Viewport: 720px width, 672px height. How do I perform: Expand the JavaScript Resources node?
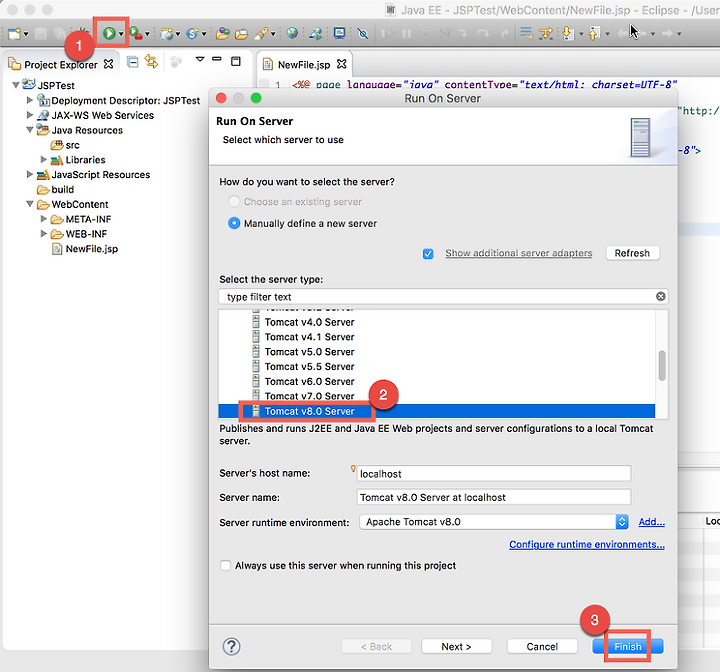(x=30, y=174)
